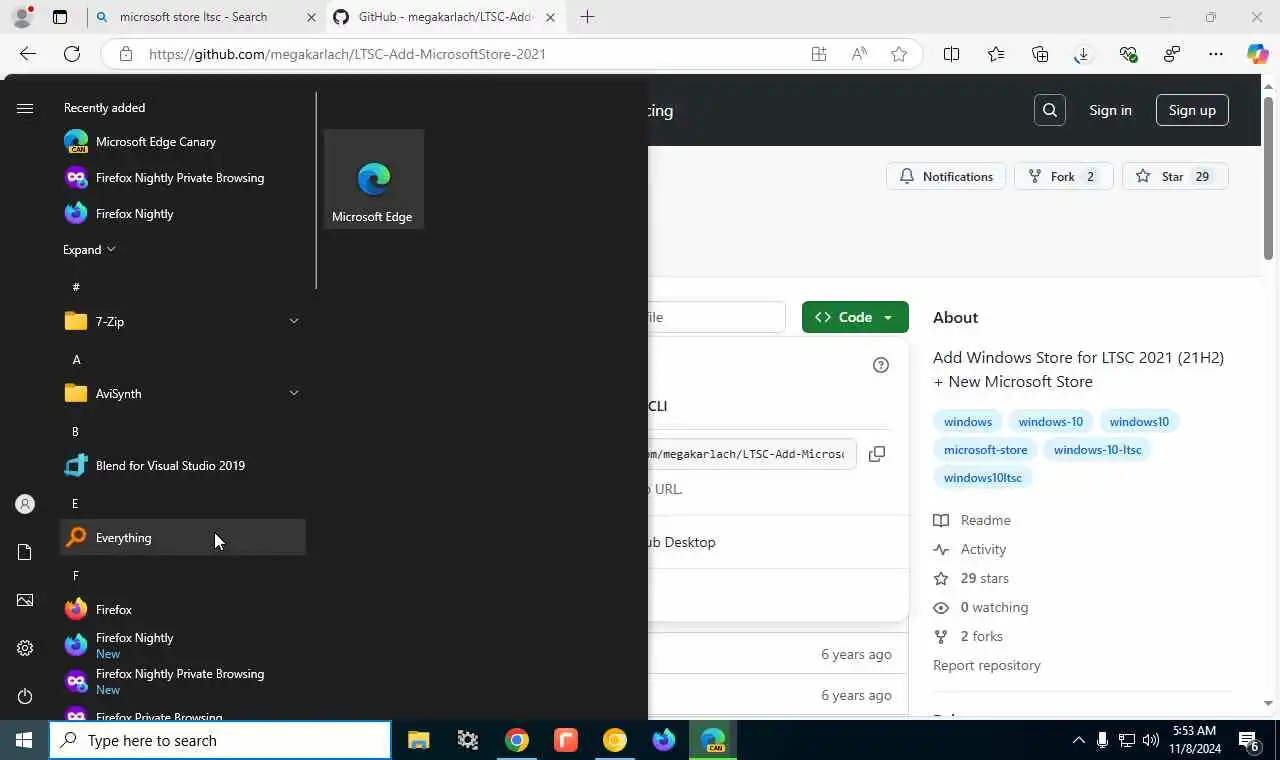1280x760 pixels.
Task: Open Google Chrome from taskbar
Action: click(x=517, y=740)
